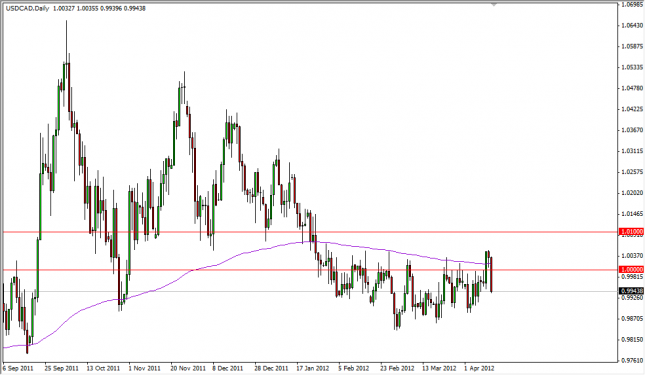Click the 23 Feb 2012 date label
The image size is (645, 375).
tap(397, 368)
